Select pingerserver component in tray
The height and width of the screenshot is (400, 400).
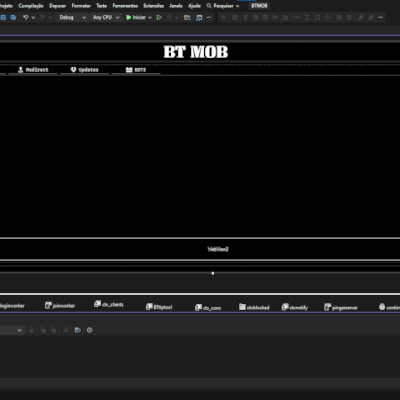(x=341, y=307)
